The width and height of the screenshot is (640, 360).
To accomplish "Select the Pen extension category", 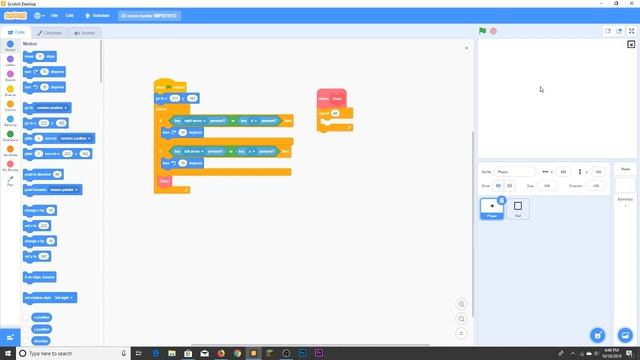I will click(10, 181).
